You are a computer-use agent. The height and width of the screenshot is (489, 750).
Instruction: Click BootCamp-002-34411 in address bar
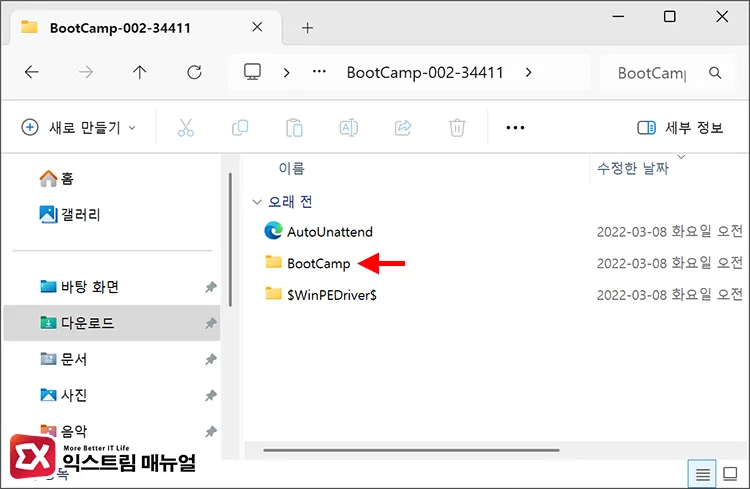(425, 73)
